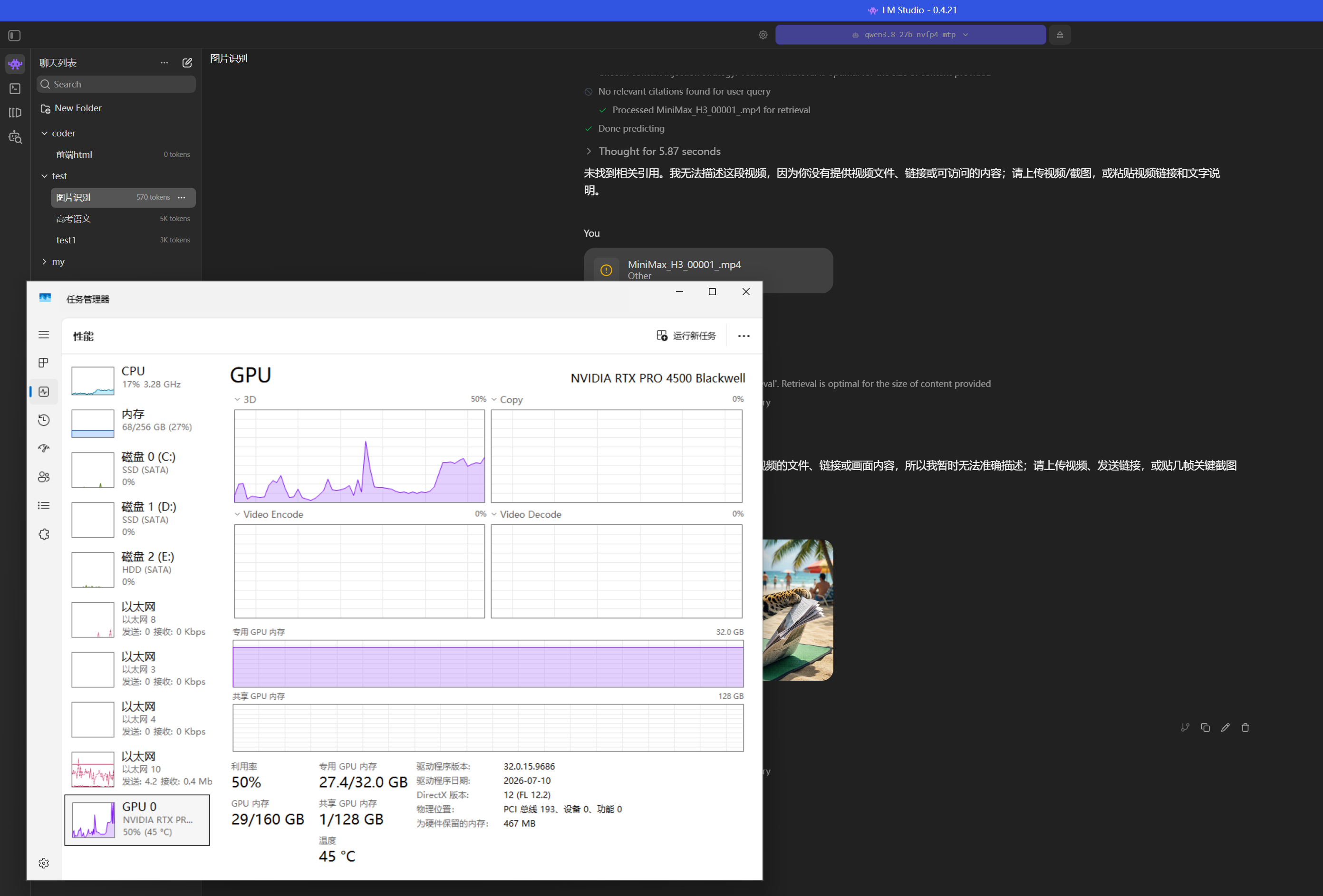This screenshot has width=1323, height=896.
Task: Toggle the LM Studio sidebar panel icon
Action: [15, 35]
